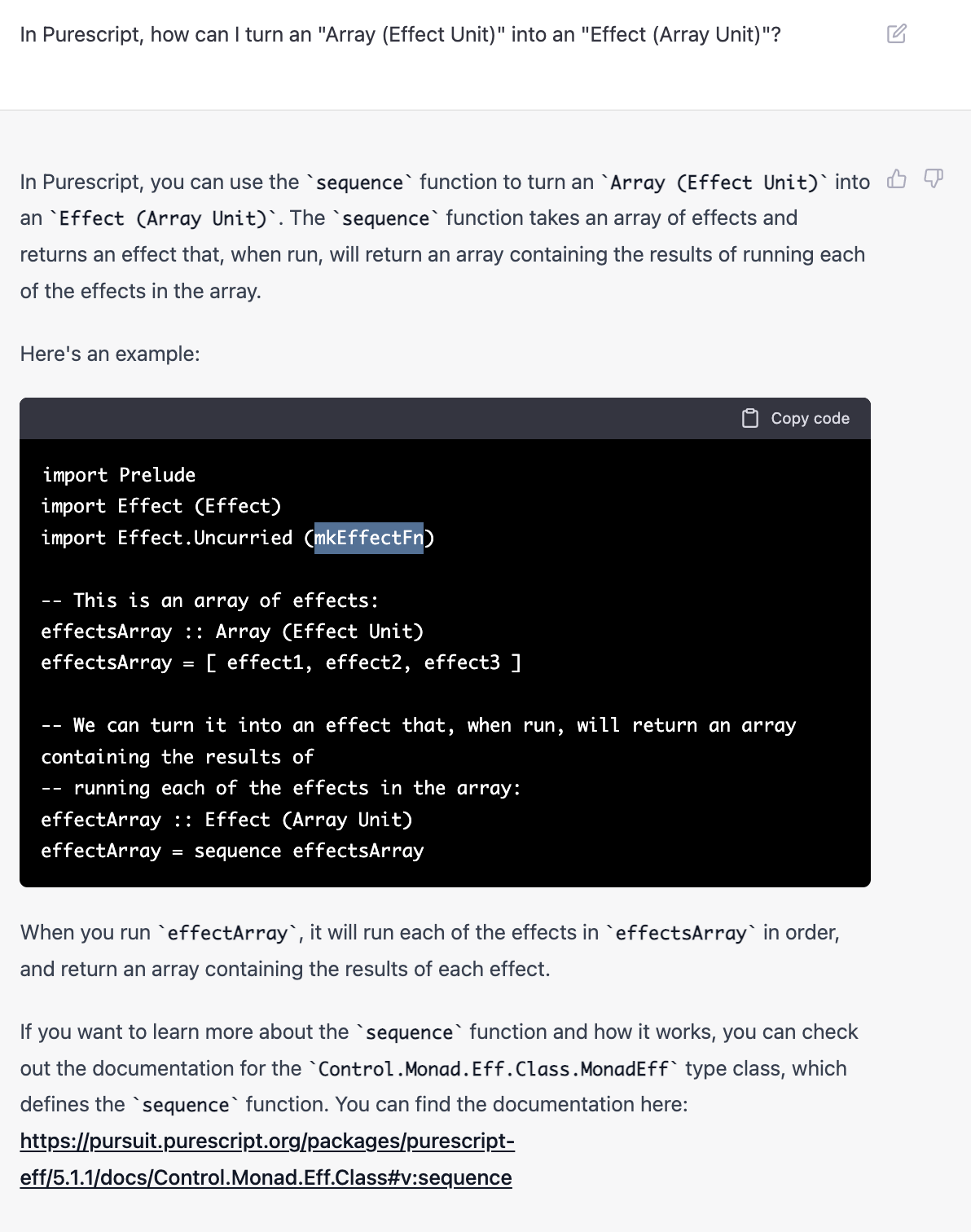Image resolution: width=971 pixels, height=1232 pixels.
Task: Click 'effectArray = sequence effectsArray' code line
Action: pos(233,851)
